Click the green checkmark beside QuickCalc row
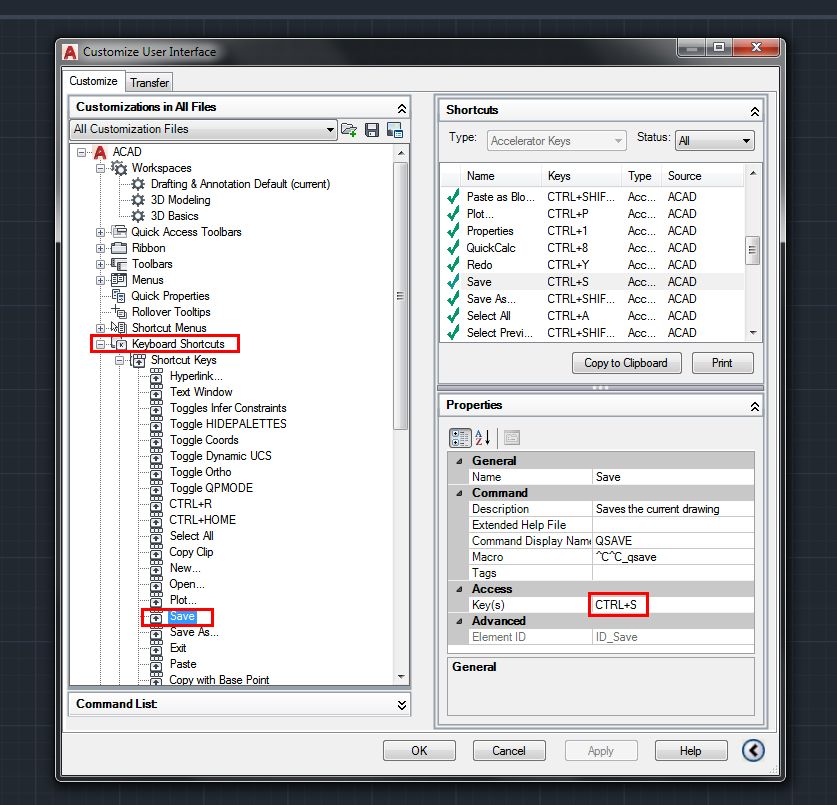The image size is (837, 805). [x=453, y=248]
